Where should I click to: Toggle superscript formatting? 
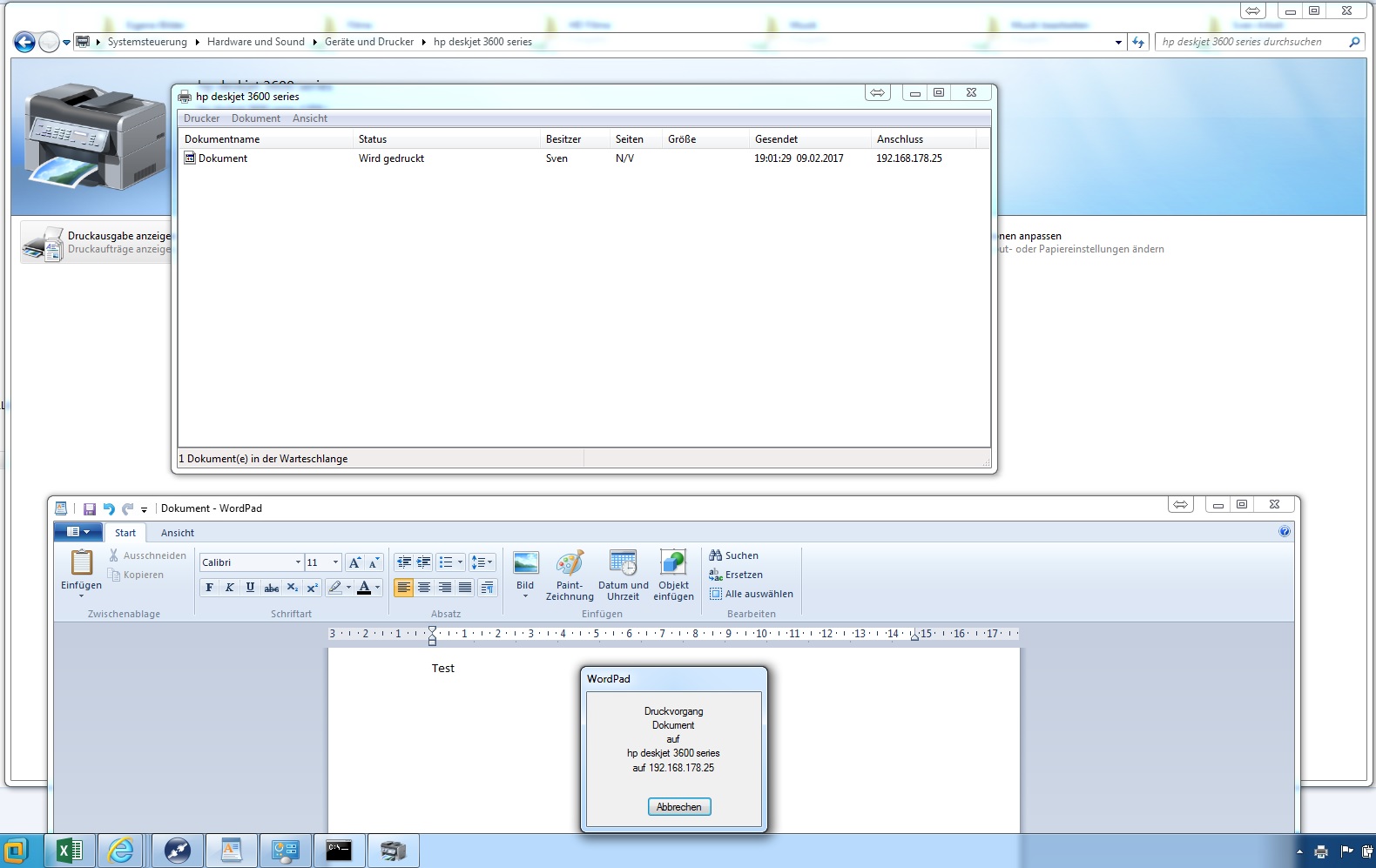point(313,588)
